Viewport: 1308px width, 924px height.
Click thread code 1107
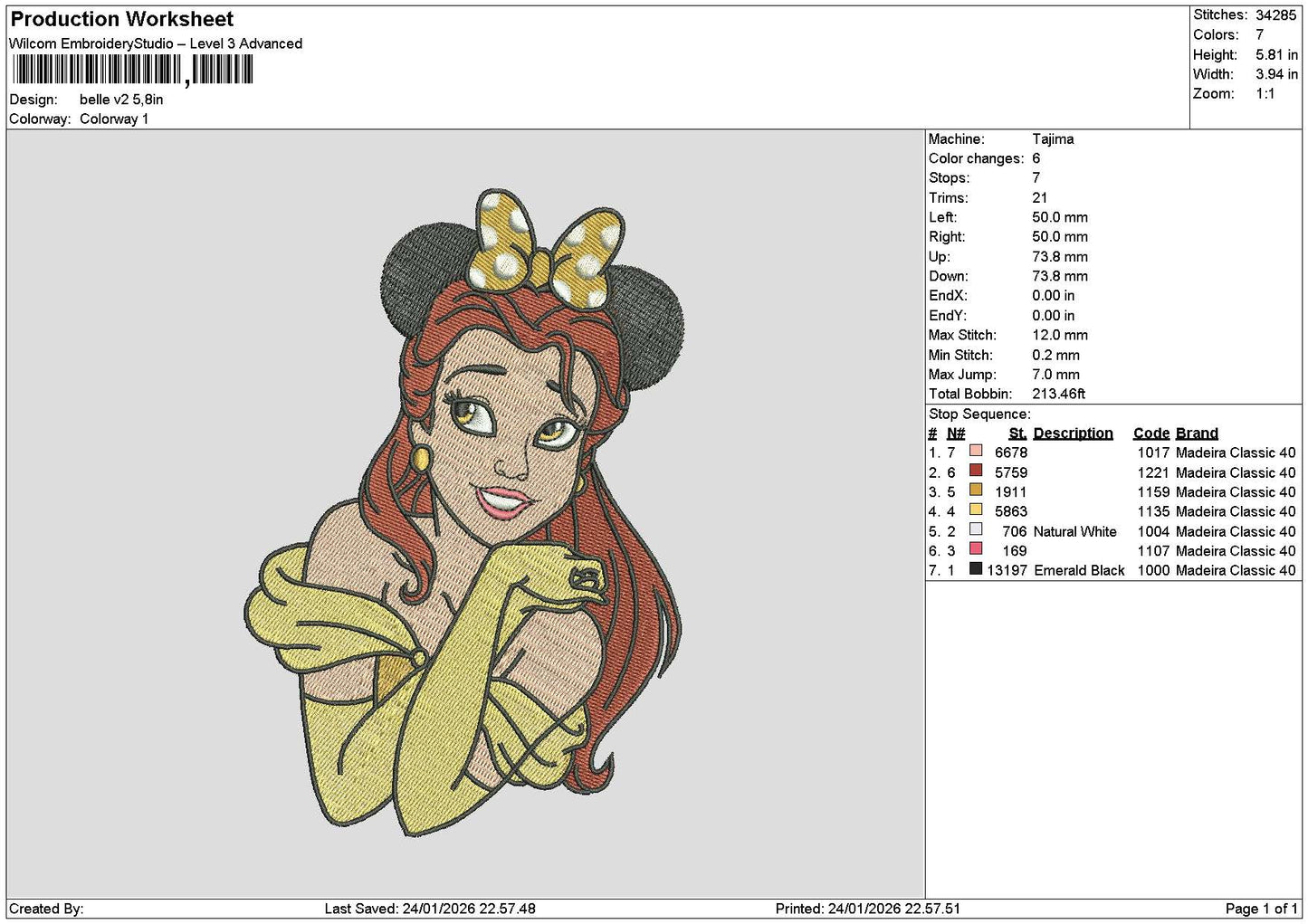tap(1153, 551)
